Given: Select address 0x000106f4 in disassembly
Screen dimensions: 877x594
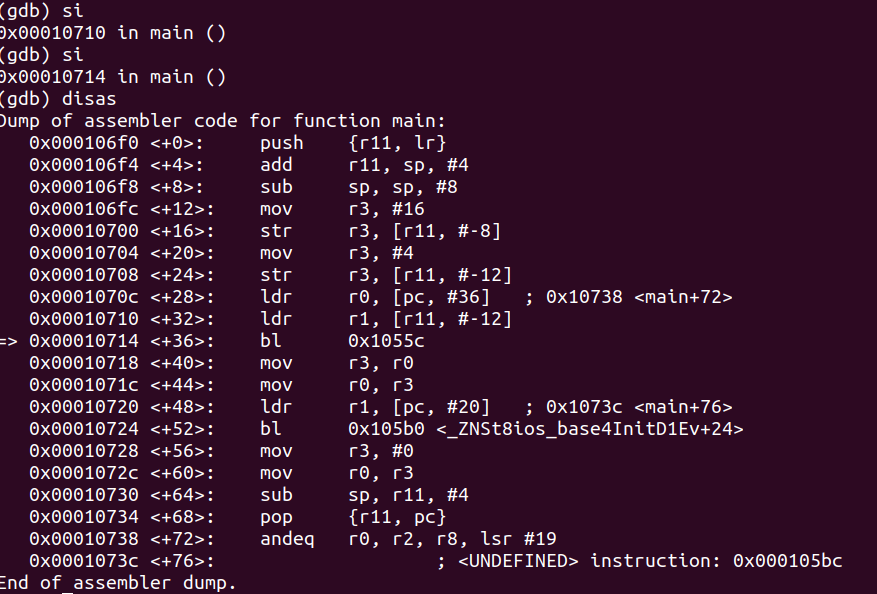Looking at the screenshot, I should click(x=84, y=165).
